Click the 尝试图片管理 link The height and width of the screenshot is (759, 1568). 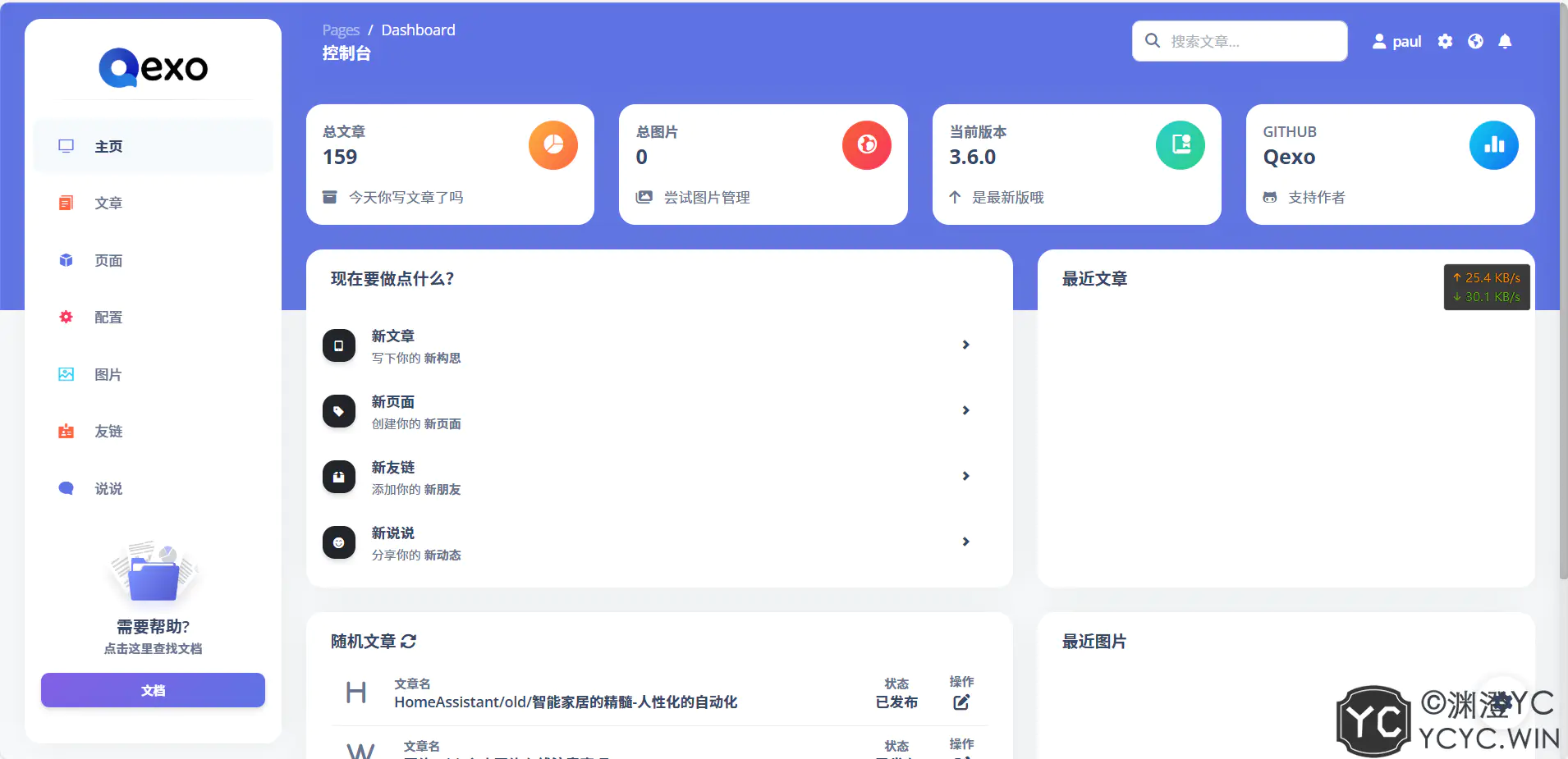[x=706, y=198]
